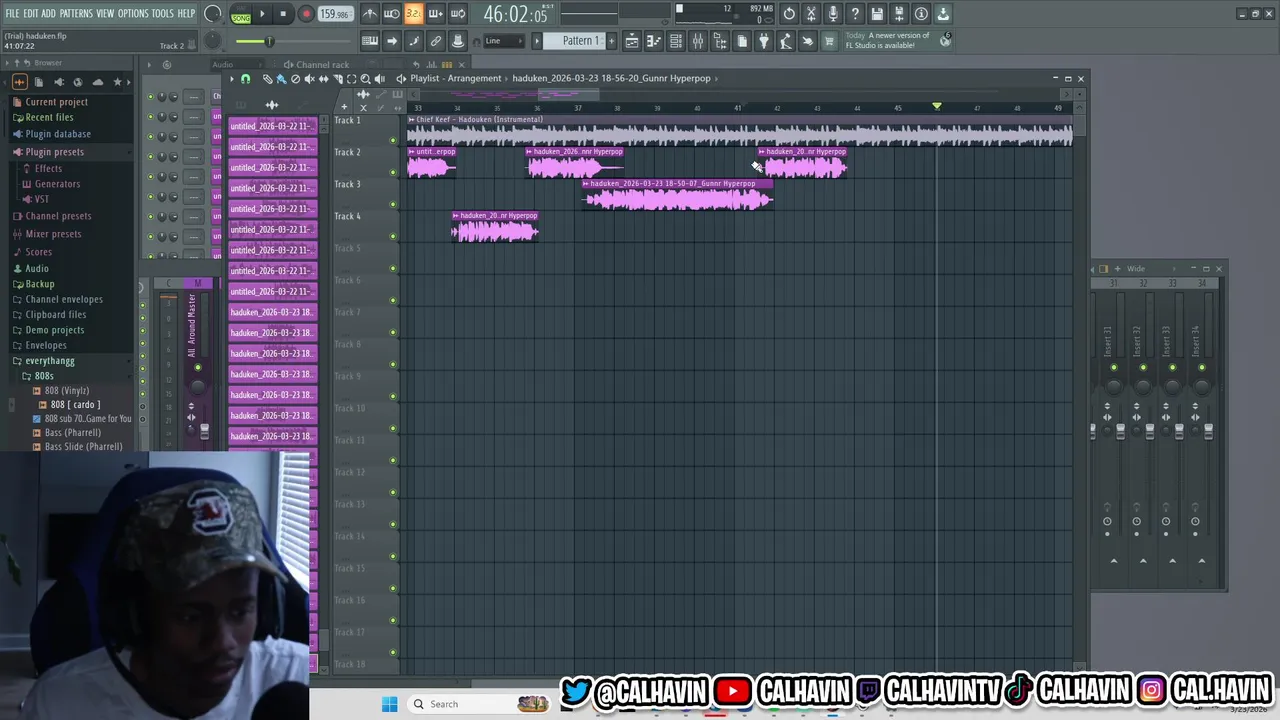Mute Track 4 using its green light
The height and width of the screenshot is (720, 1280).
tap(393, 236)
